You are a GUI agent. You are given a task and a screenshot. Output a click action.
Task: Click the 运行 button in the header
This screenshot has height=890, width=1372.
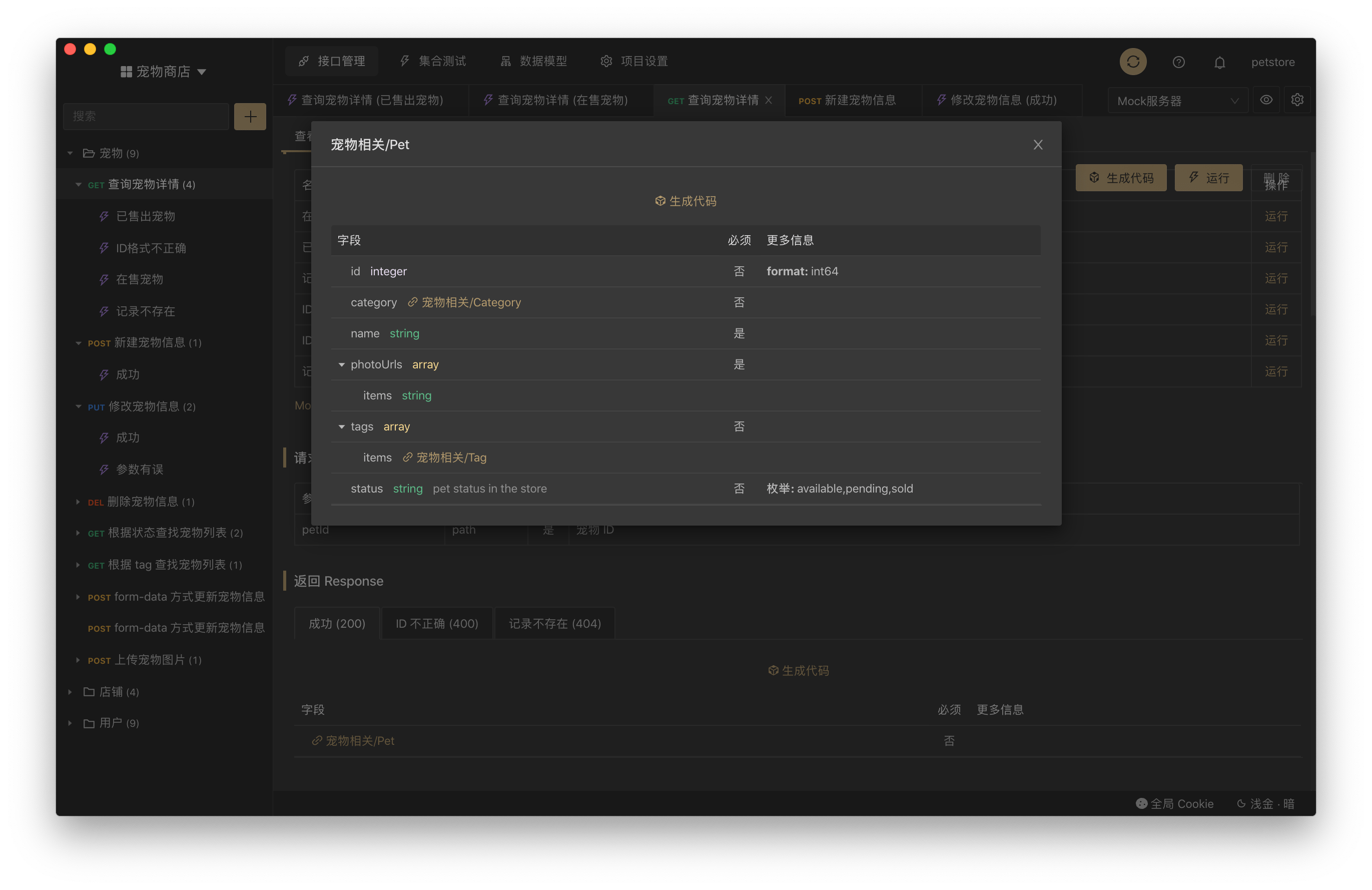[x=1208, y=178]
